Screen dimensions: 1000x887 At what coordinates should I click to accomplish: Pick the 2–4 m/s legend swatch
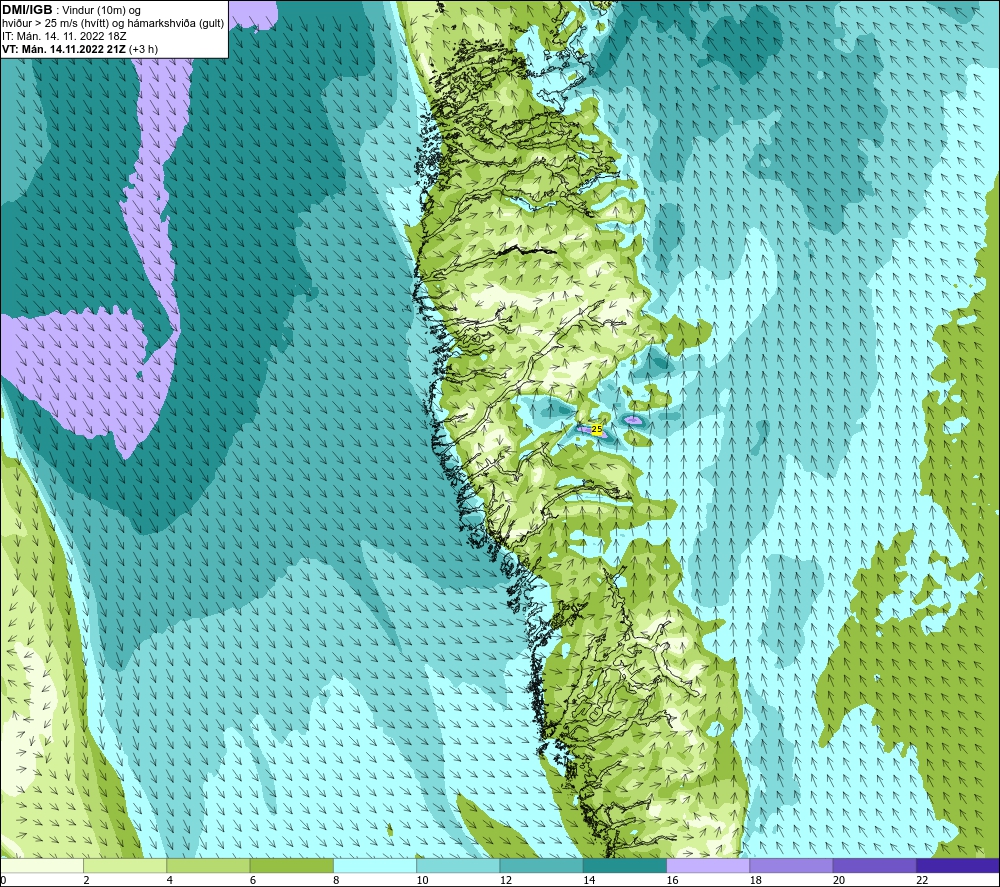(x=125, y=865)
